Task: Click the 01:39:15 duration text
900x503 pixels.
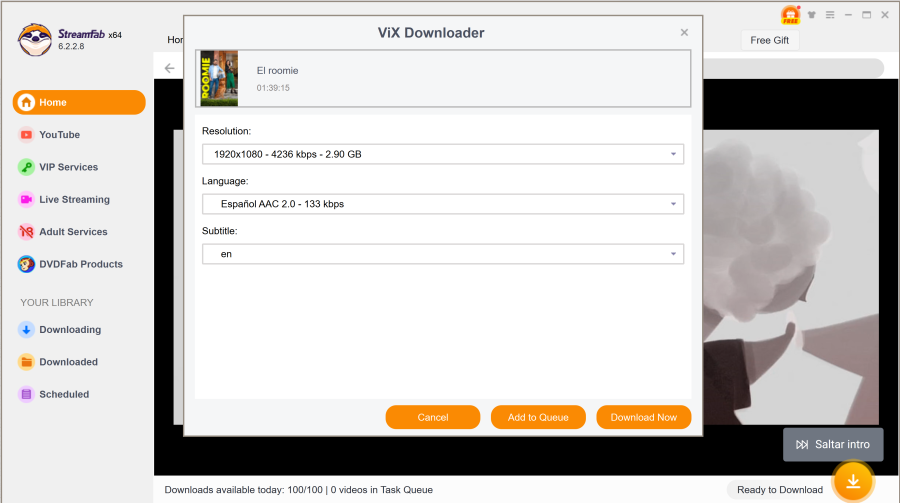Action: (273, 88)
